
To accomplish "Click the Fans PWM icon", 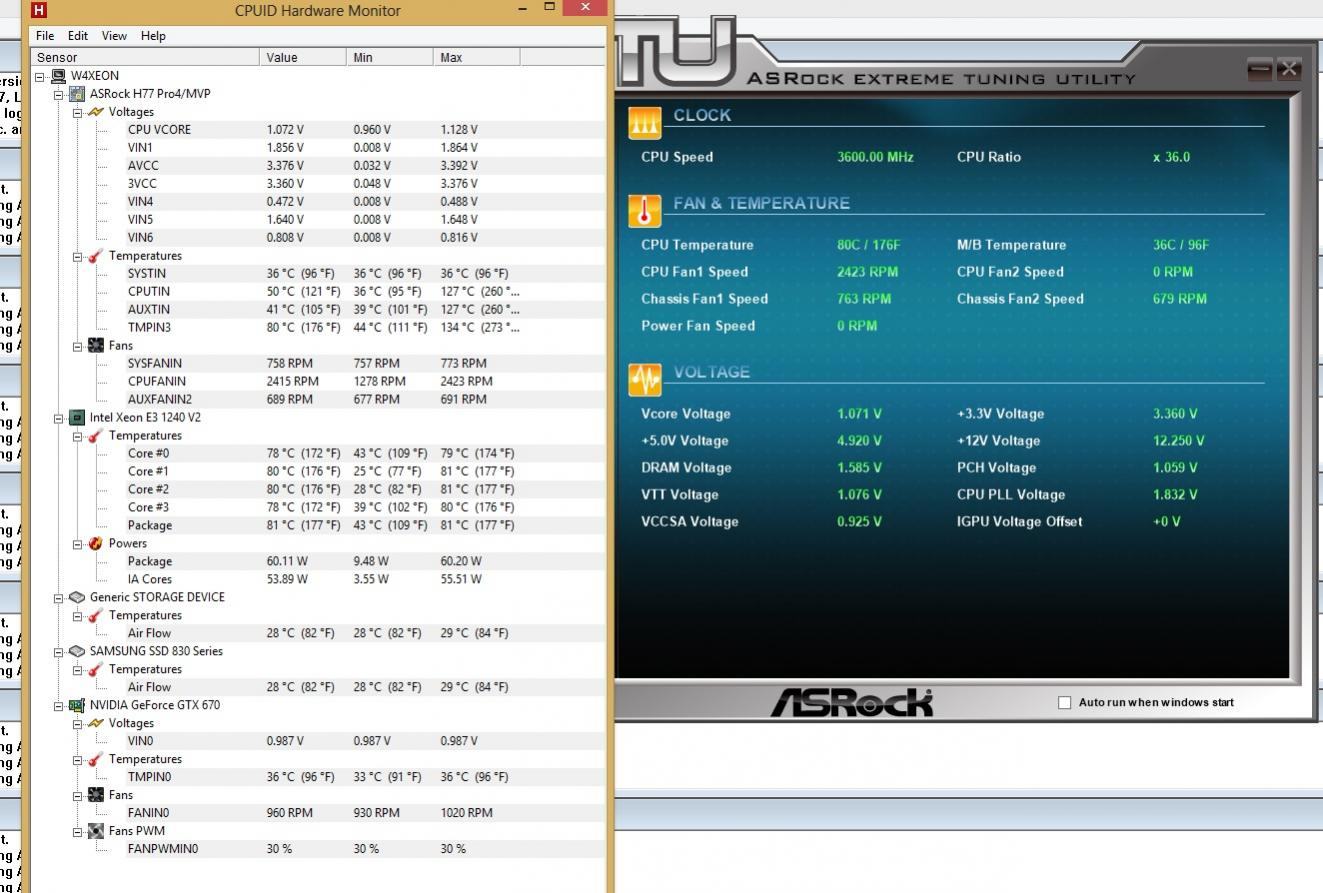I will [96, 831].
